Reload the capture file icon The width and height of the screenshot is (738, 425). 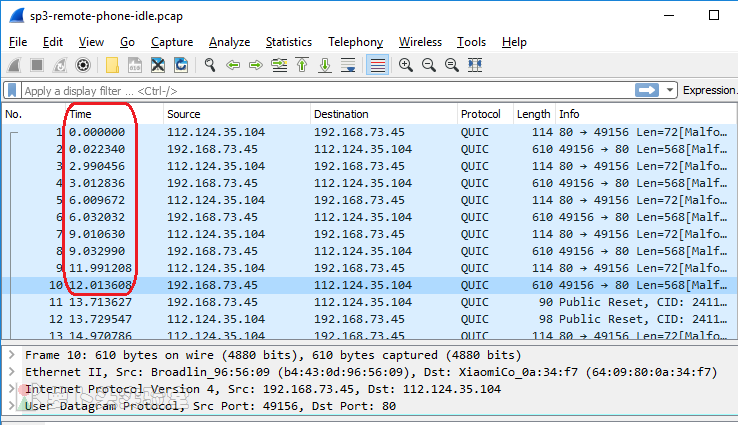[181, 65]
